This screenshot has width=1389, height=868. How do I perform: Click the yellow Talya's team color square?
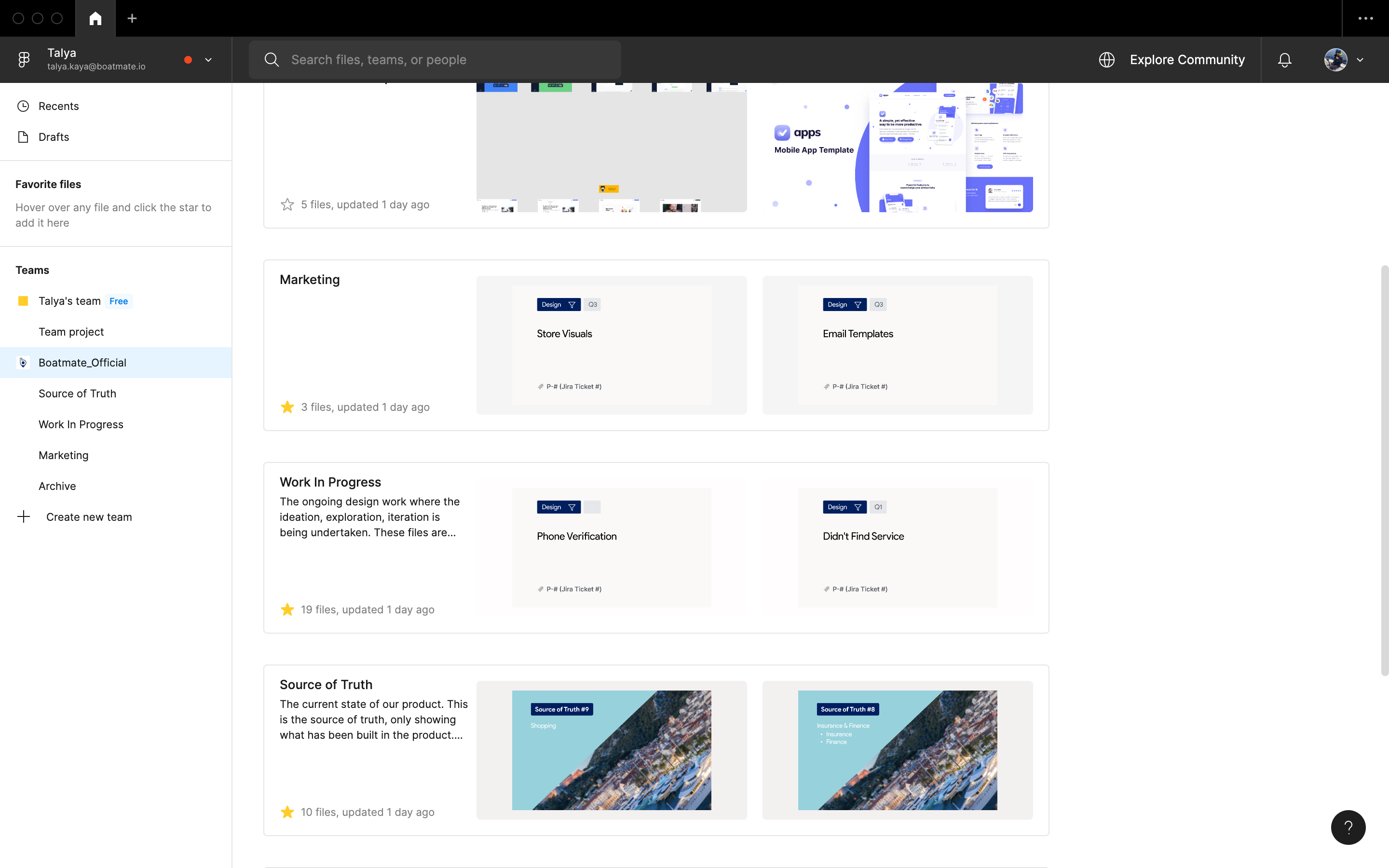(23, 301)
